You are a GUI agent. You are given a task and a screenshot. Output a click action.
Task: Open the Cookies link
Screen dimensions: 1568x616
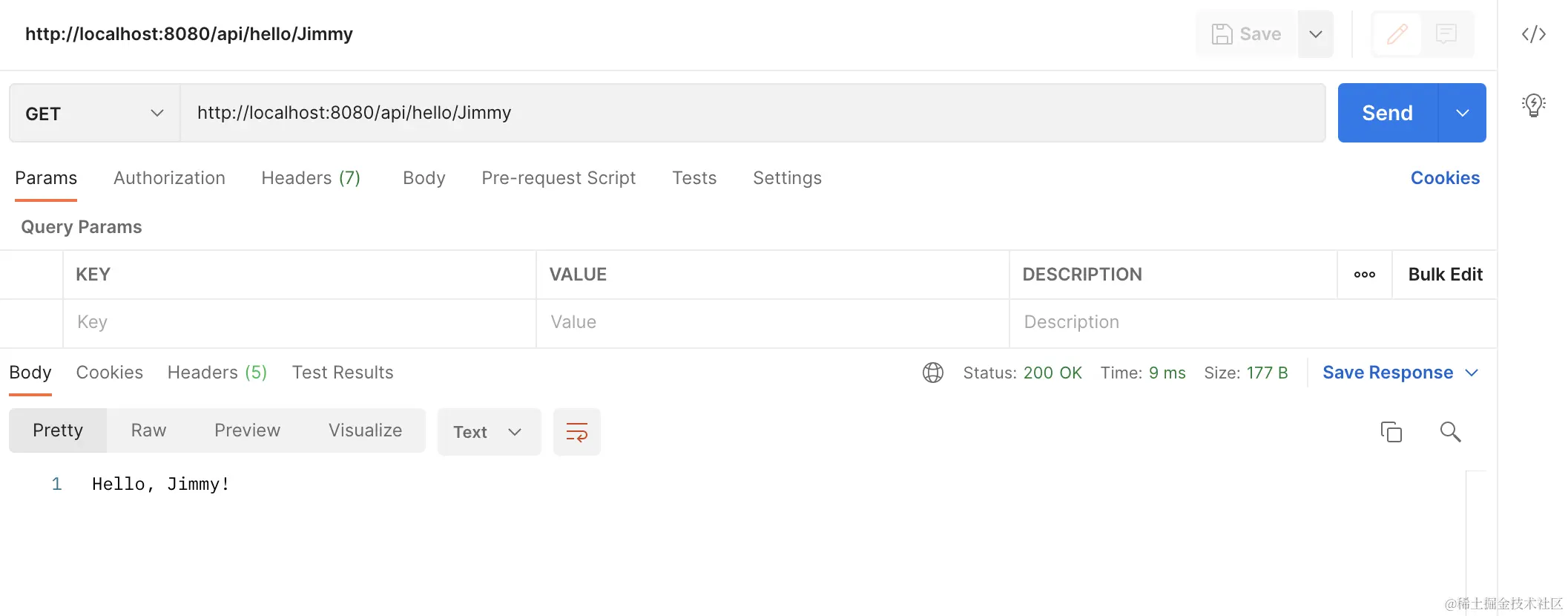[x=1444, y=178]
